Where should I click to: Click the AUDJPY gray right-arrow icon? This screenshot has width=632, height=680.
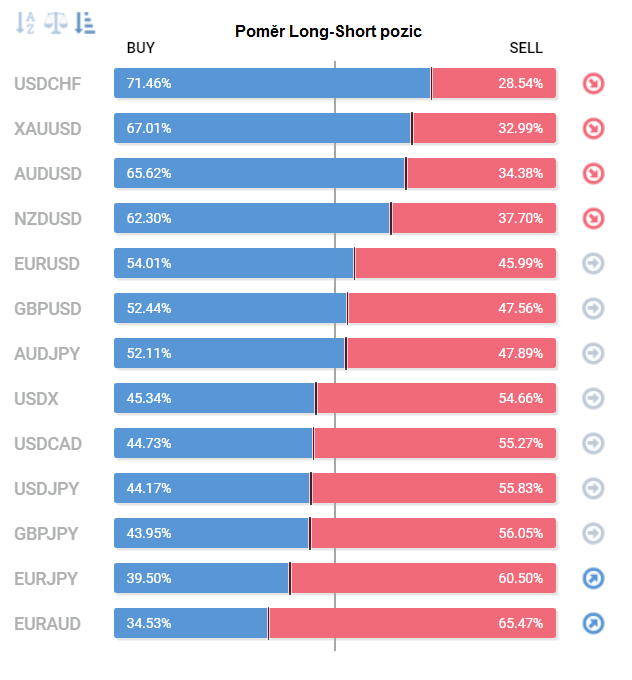pos(594,353)
